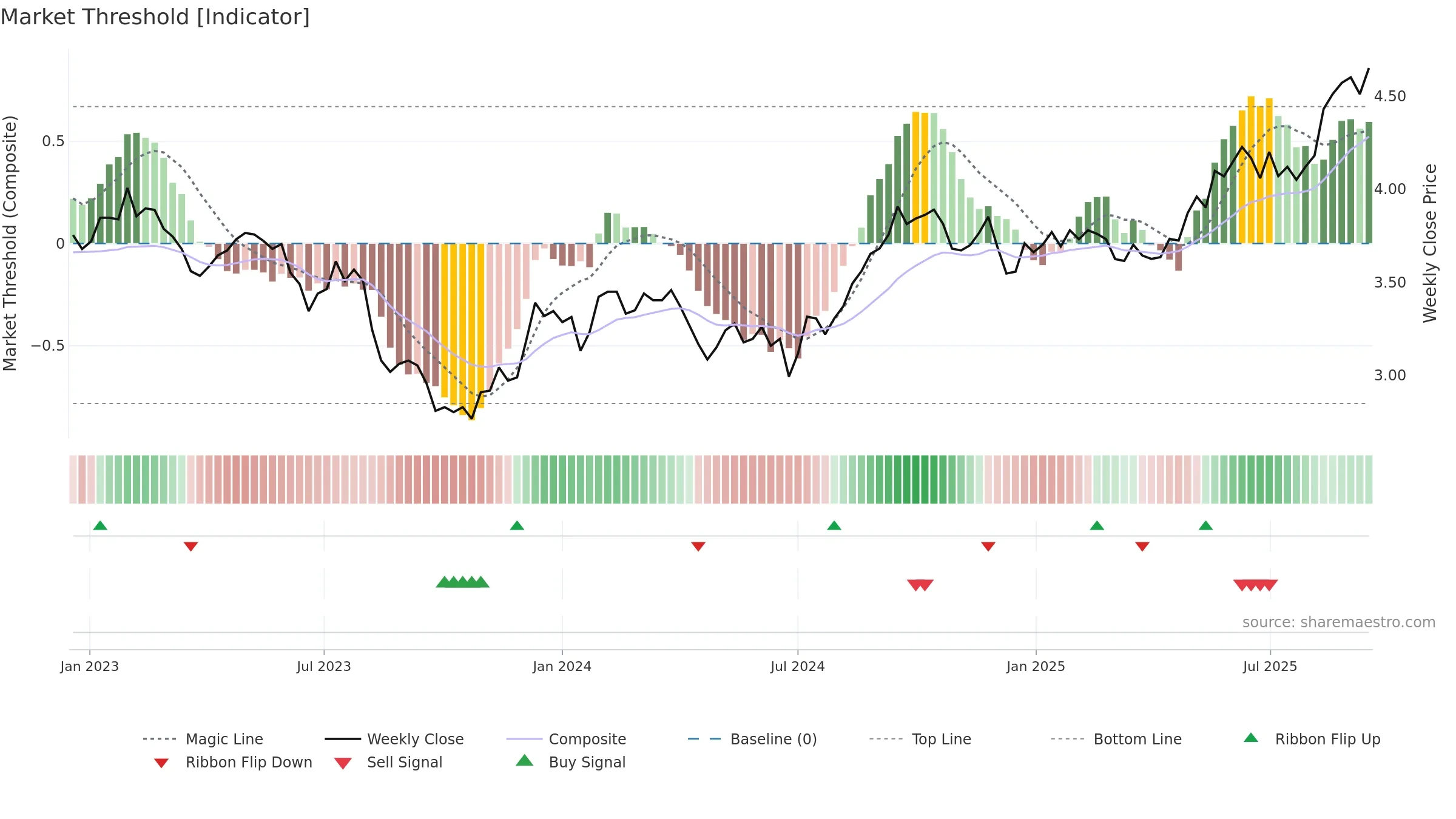Toggle the Baseline (0) legend entry
This screenshot has width=1456, height=819.
[752, 739]
